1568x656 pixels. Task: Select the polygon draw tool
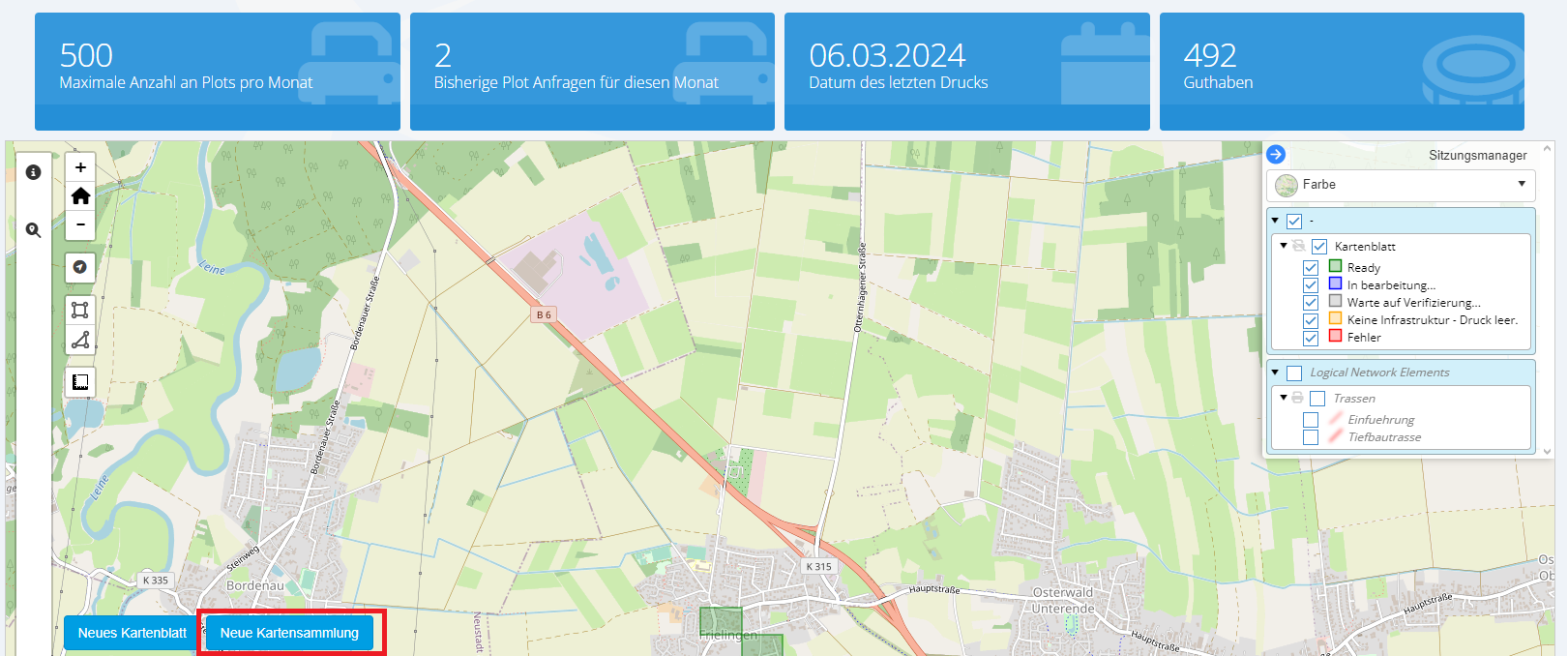[80, 340]
